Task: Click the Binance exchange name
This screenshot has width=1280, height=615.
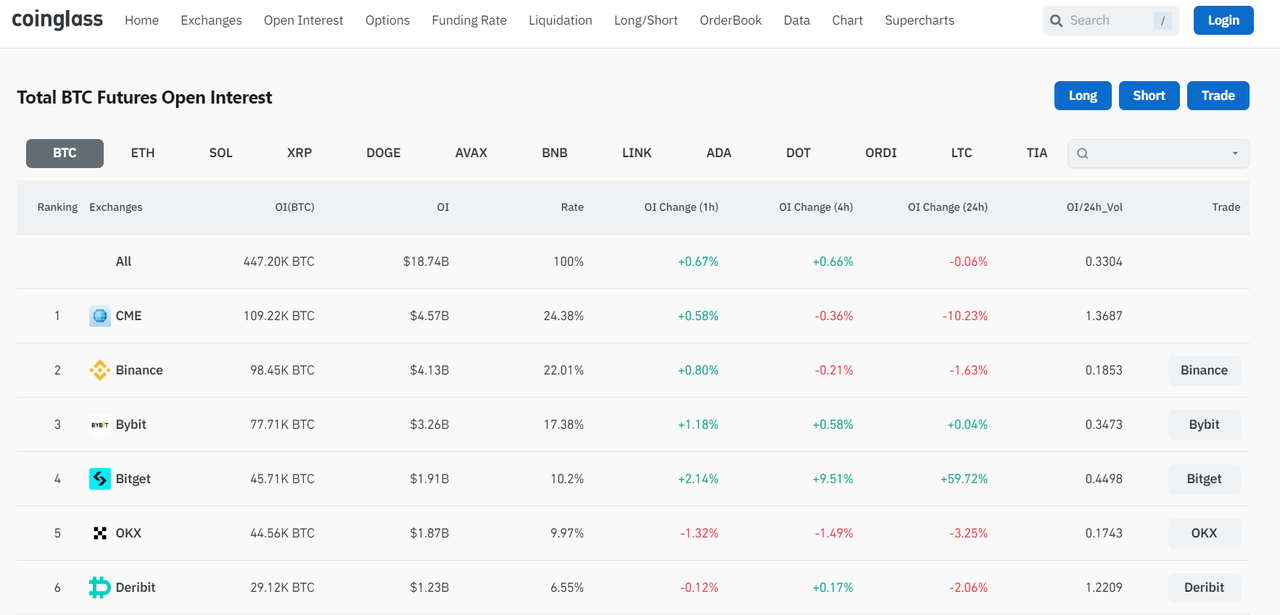Action: pyautogui.click(x=139, y=370)
